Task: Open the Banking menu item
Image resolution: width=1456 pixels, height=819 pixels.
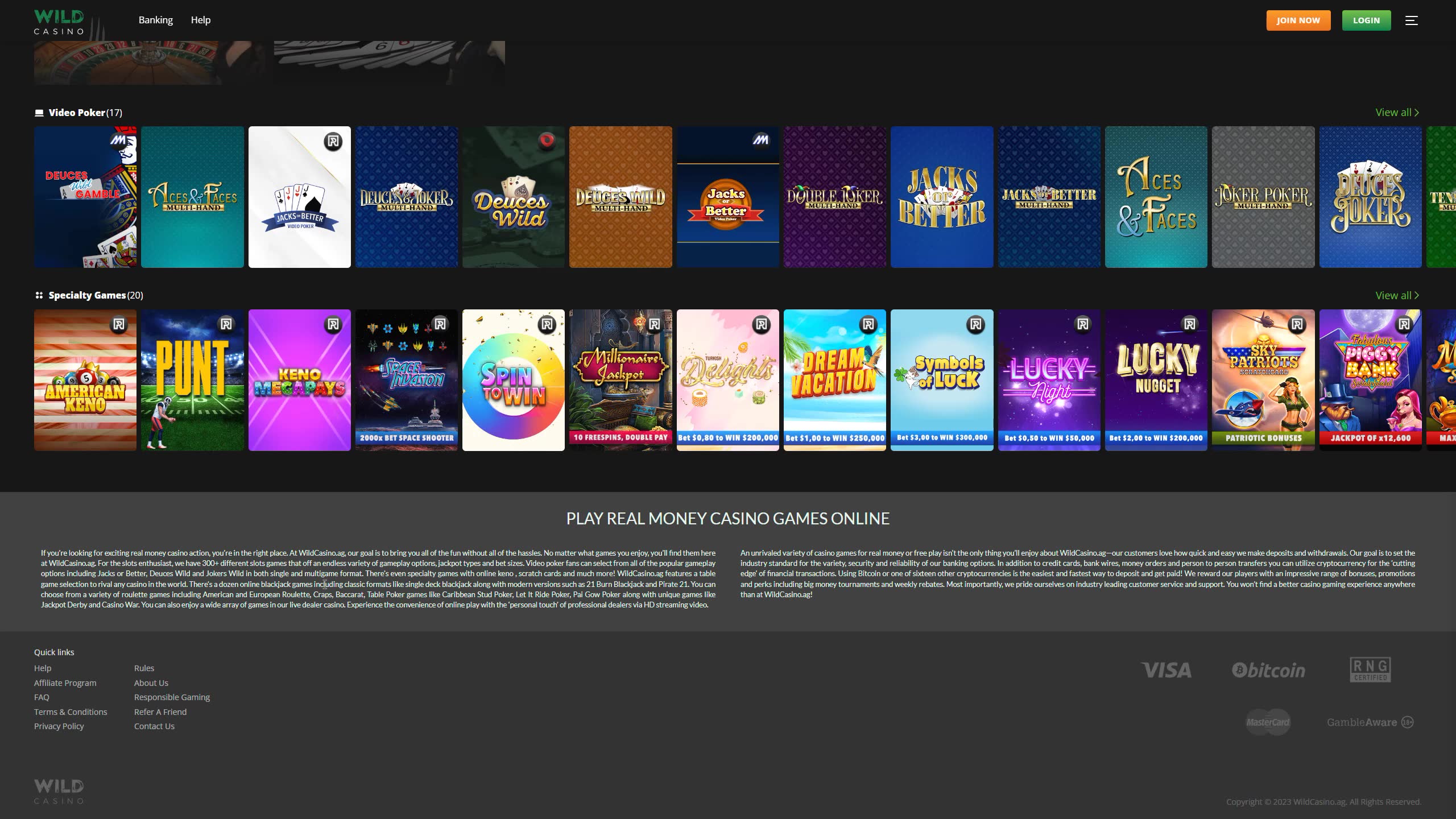Action: point(155,20)
